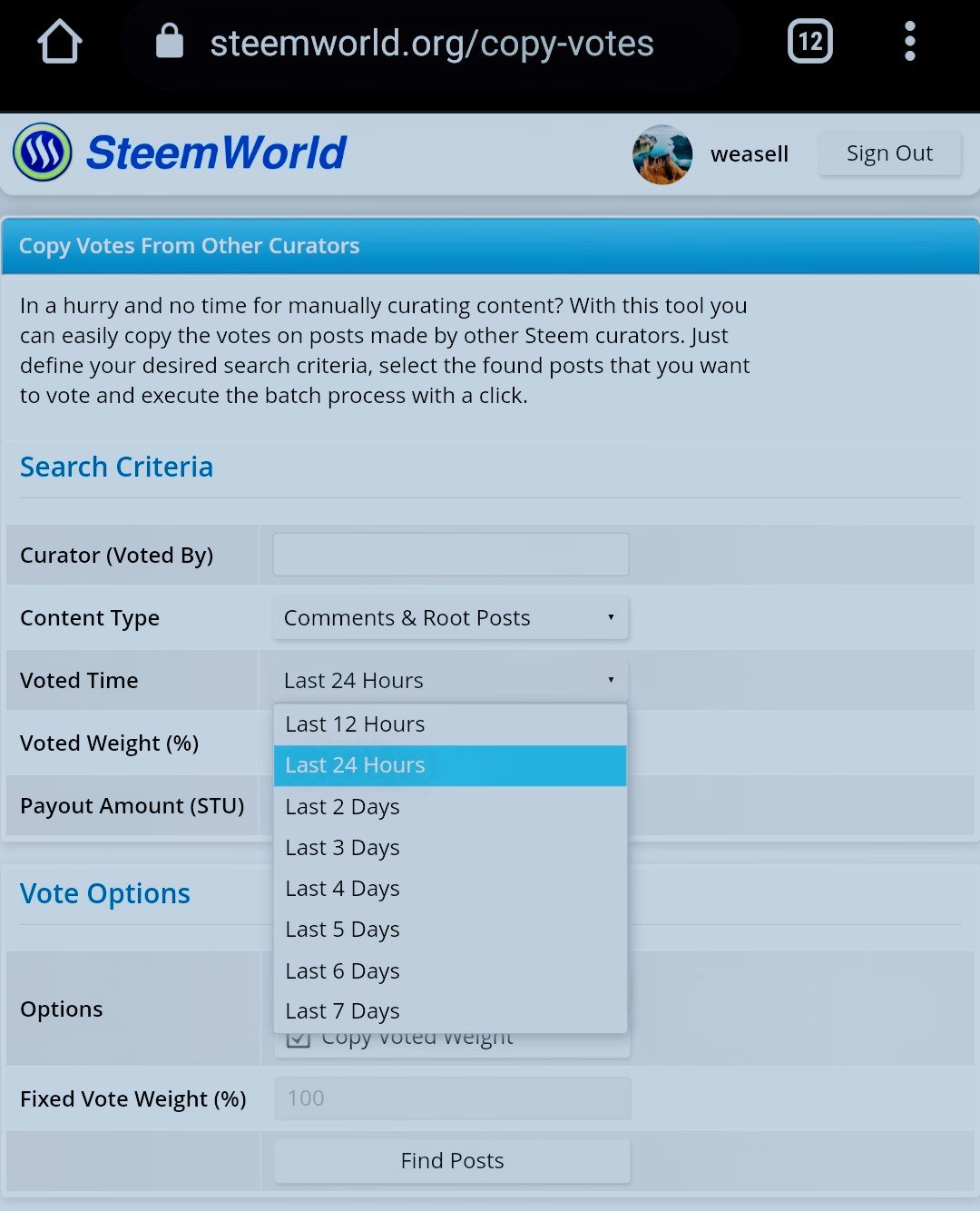Click the Payout Amount (STU) label
This screenshot has width=980, height=1211.
coord(132,806)
